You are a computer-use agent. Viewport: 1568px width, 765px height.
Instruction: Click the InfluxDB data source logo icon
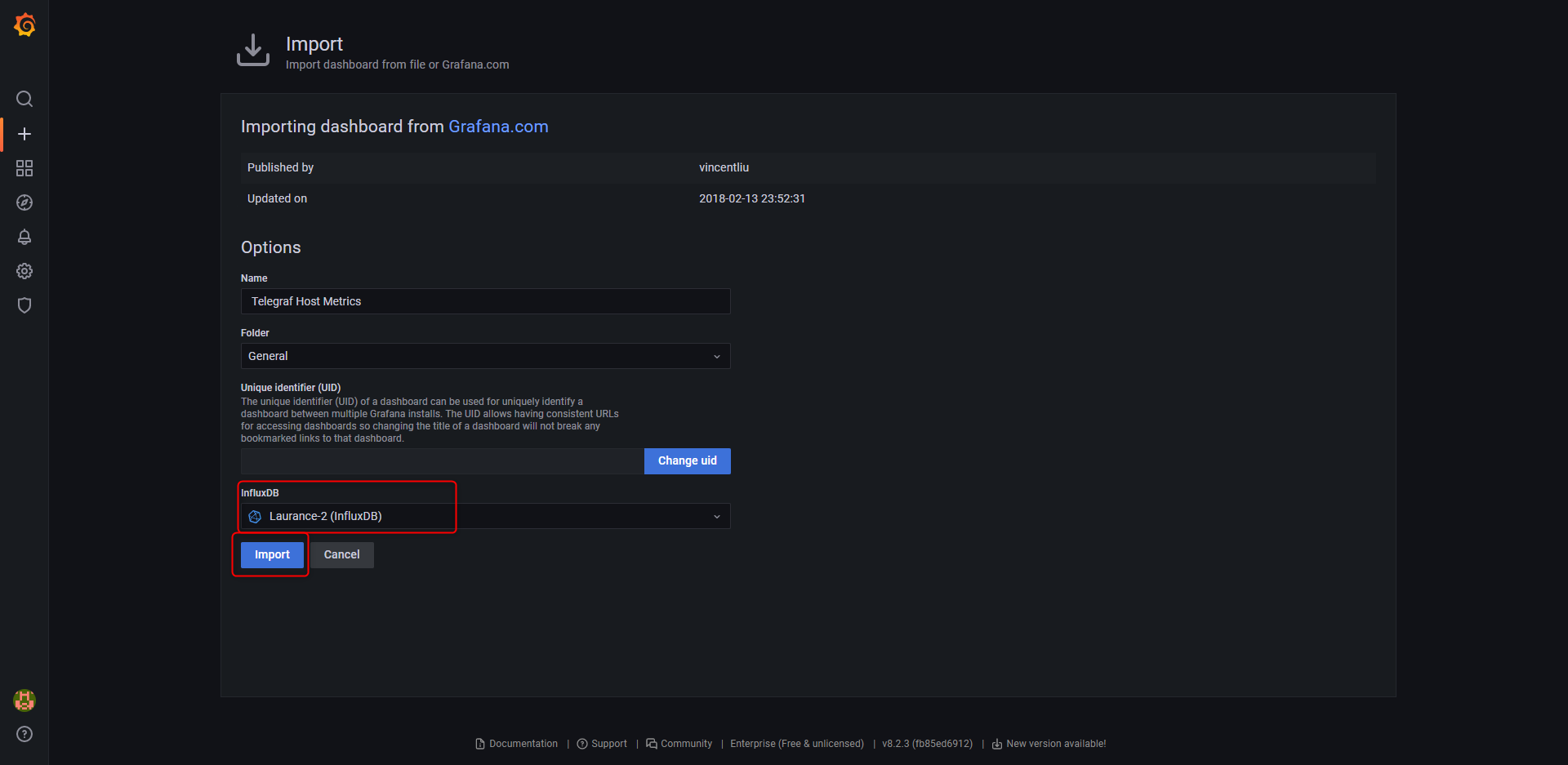pyautogui.click(x=255, y=517)
